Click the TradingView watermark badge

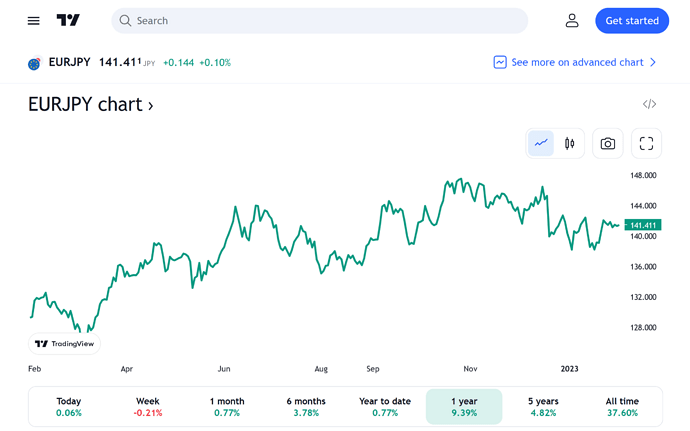(x=64, y=344)
